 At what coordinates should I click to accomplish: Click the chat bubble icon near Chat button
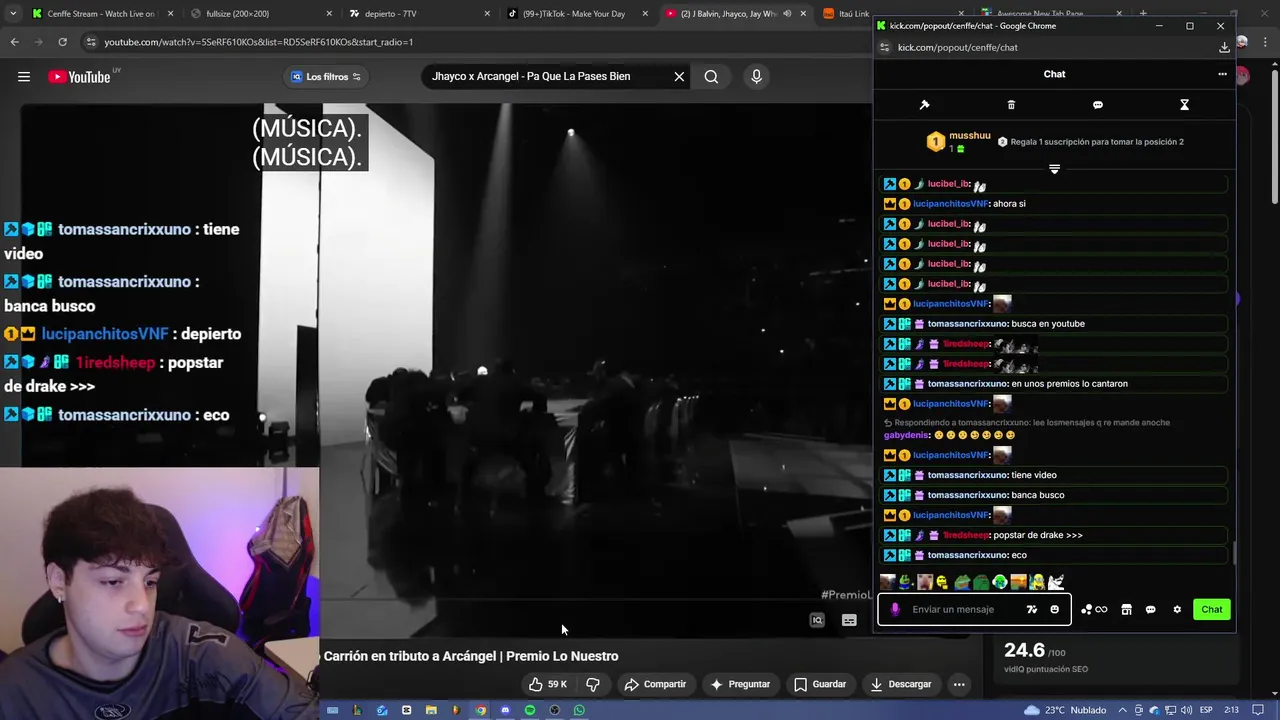pos(1150,609)
